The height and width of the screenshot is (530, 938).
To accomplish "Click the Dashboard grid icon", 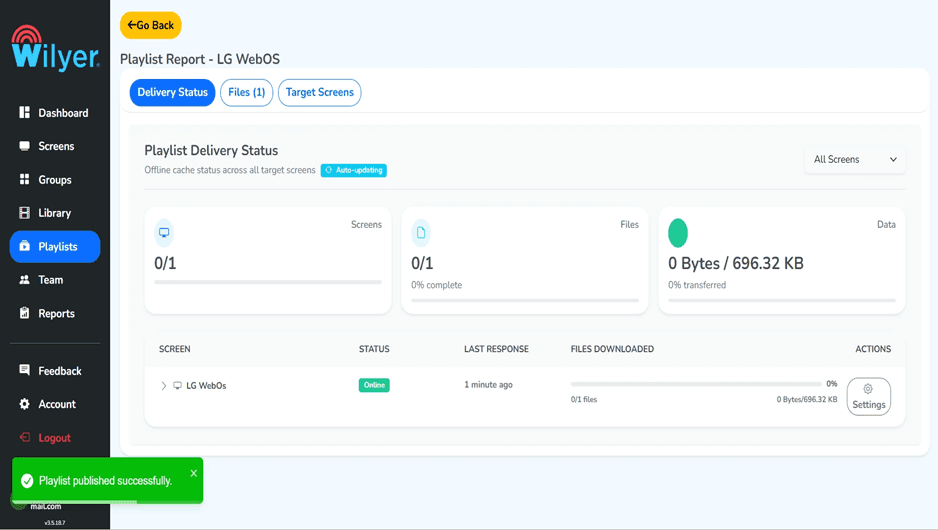I will click(25, 112).
